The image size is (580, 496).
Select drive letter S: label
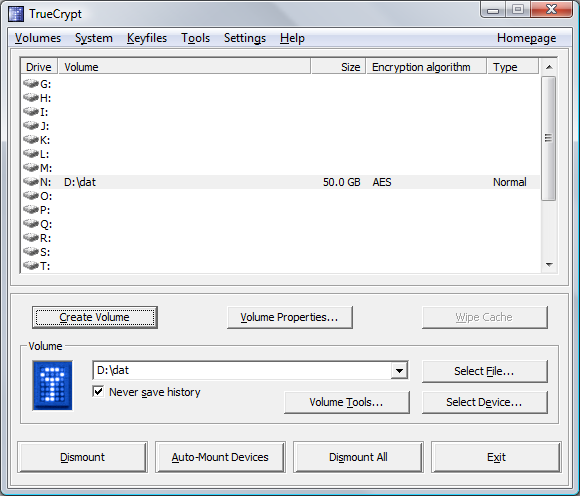click(45, 252)
